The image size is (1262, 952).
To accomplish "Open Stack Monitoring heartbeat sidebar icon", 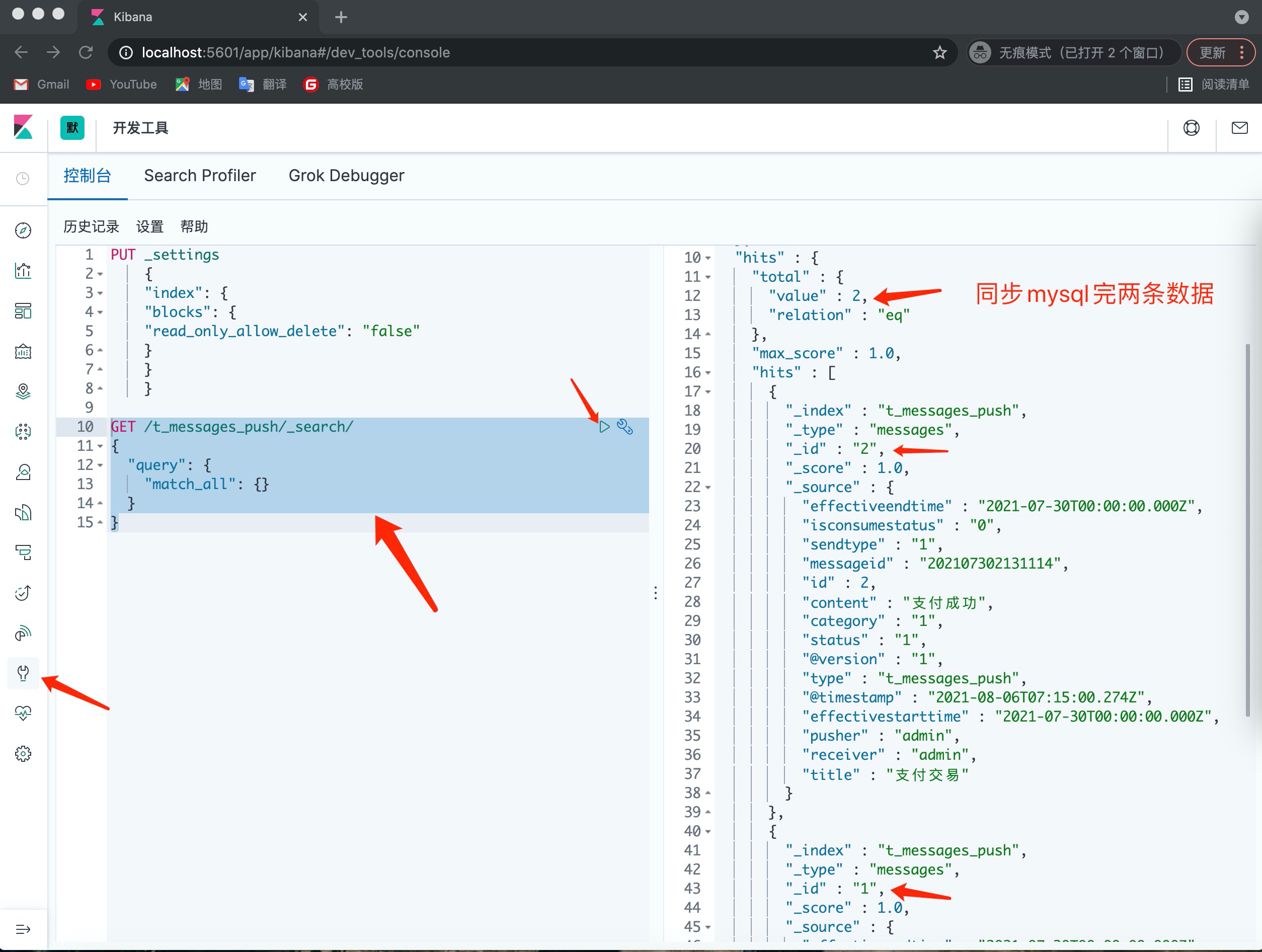I will pyautogui.click(x=23, y=713).
